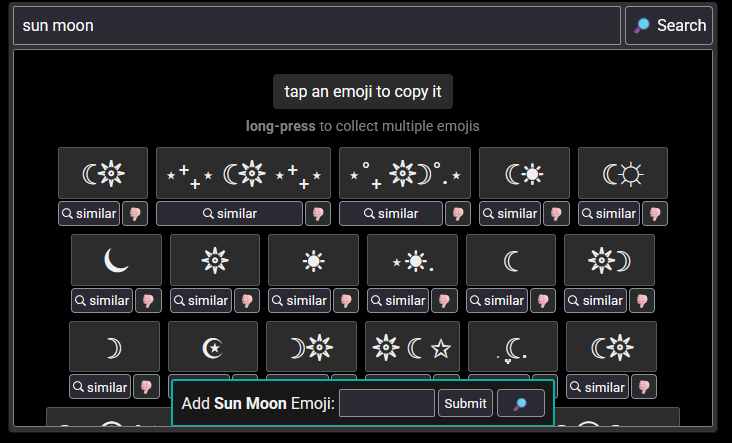Find similar to sparkle-bordered moon sun emoji

coord(229,214)
